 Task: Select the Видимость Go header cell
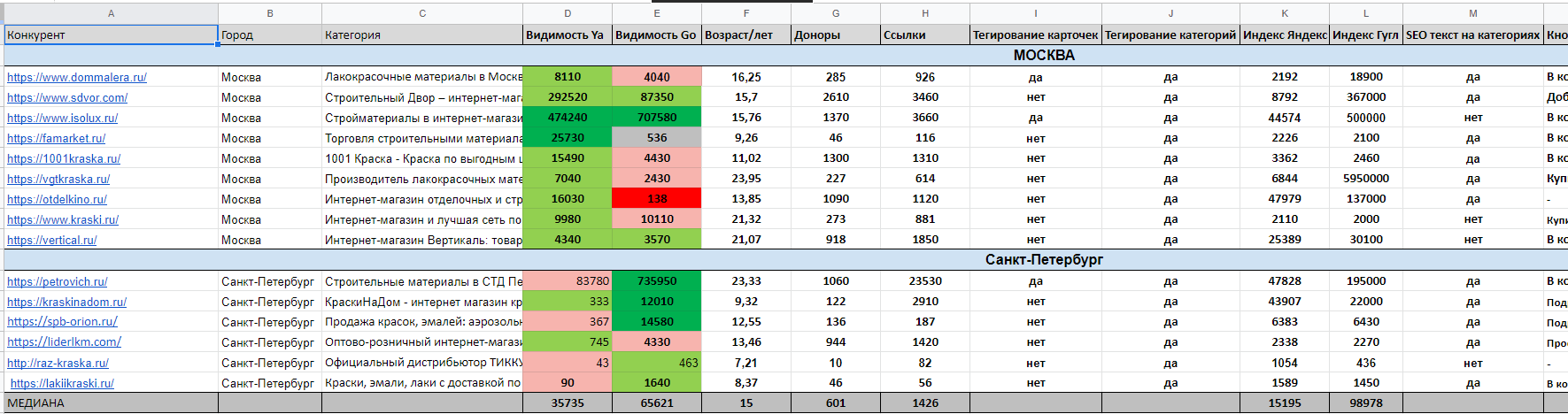(x=657, y=34)
